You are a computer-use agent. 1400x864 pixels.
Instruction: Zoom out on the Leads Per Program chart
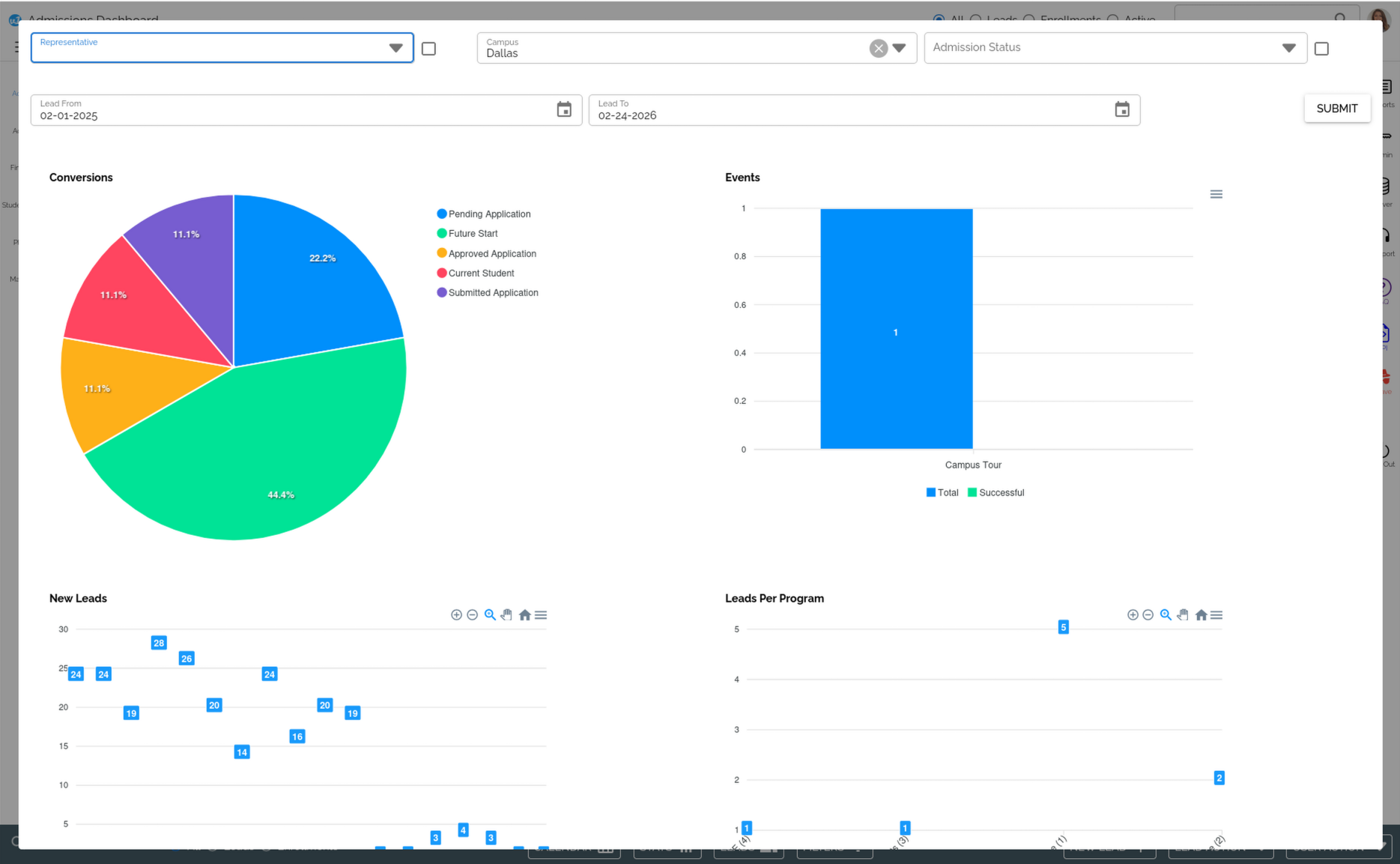1148,614
